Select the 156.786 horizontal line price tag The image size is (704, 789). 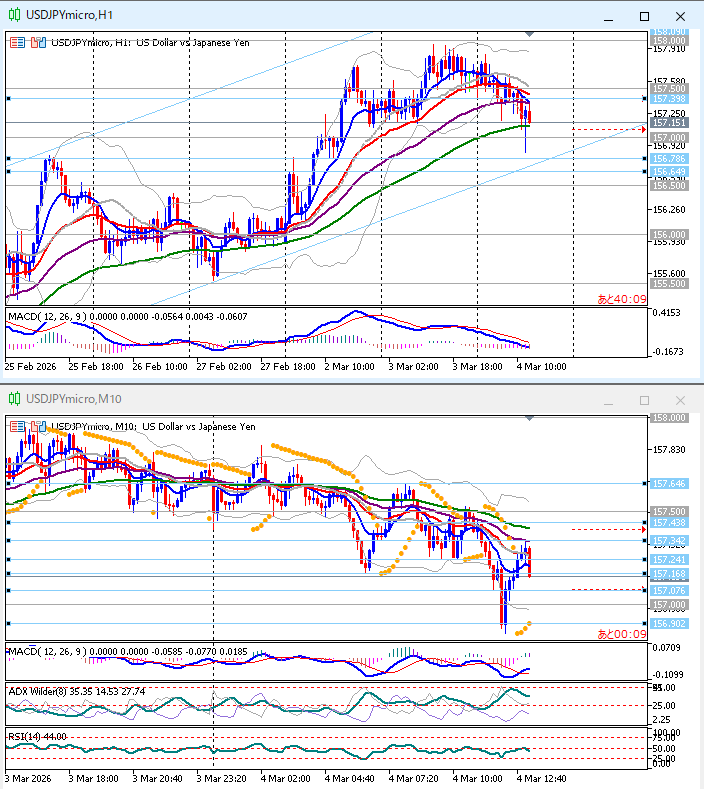(668, 159)
